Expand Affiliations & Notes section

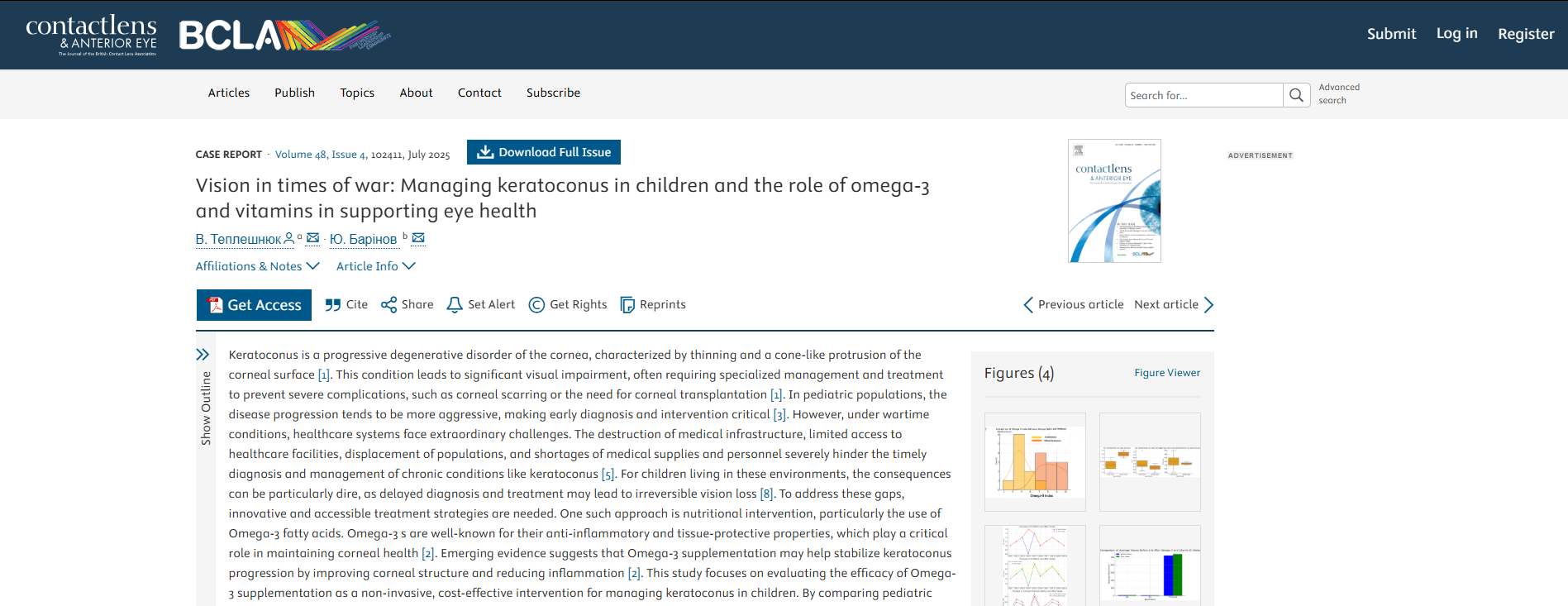257,266
